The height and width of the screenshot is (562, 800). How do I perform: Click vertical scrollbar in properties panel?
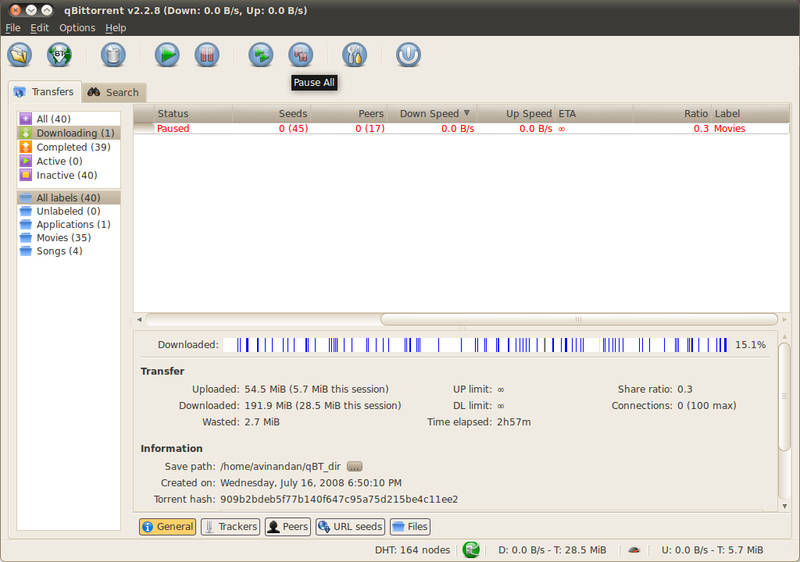(x=784, y=396)
